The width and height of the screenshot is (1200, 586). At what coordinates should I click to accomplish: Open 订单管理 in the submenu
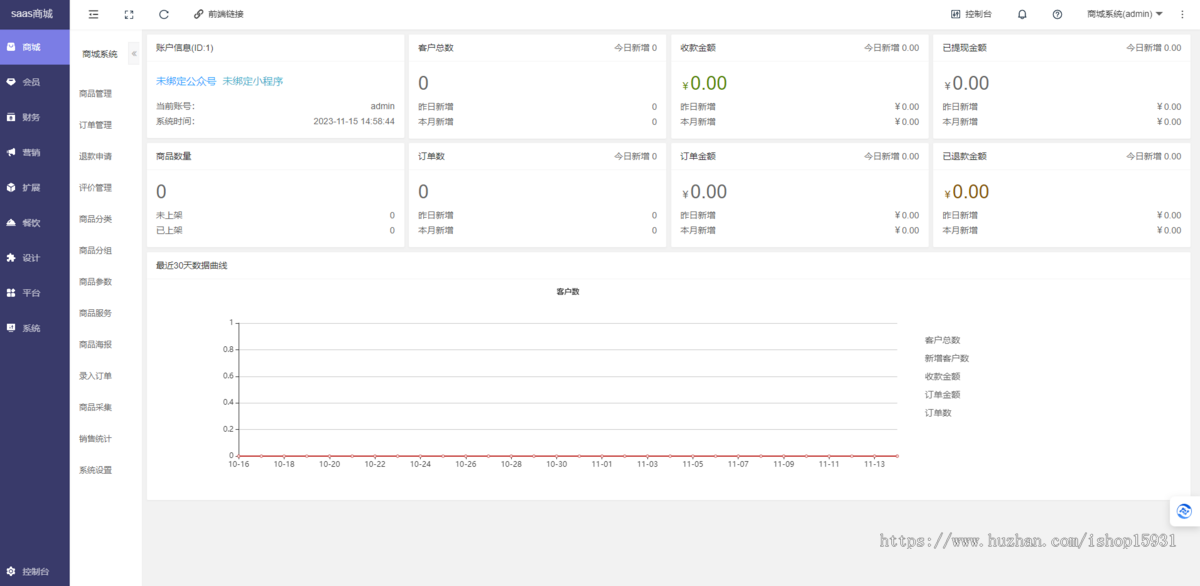[96, 125]
